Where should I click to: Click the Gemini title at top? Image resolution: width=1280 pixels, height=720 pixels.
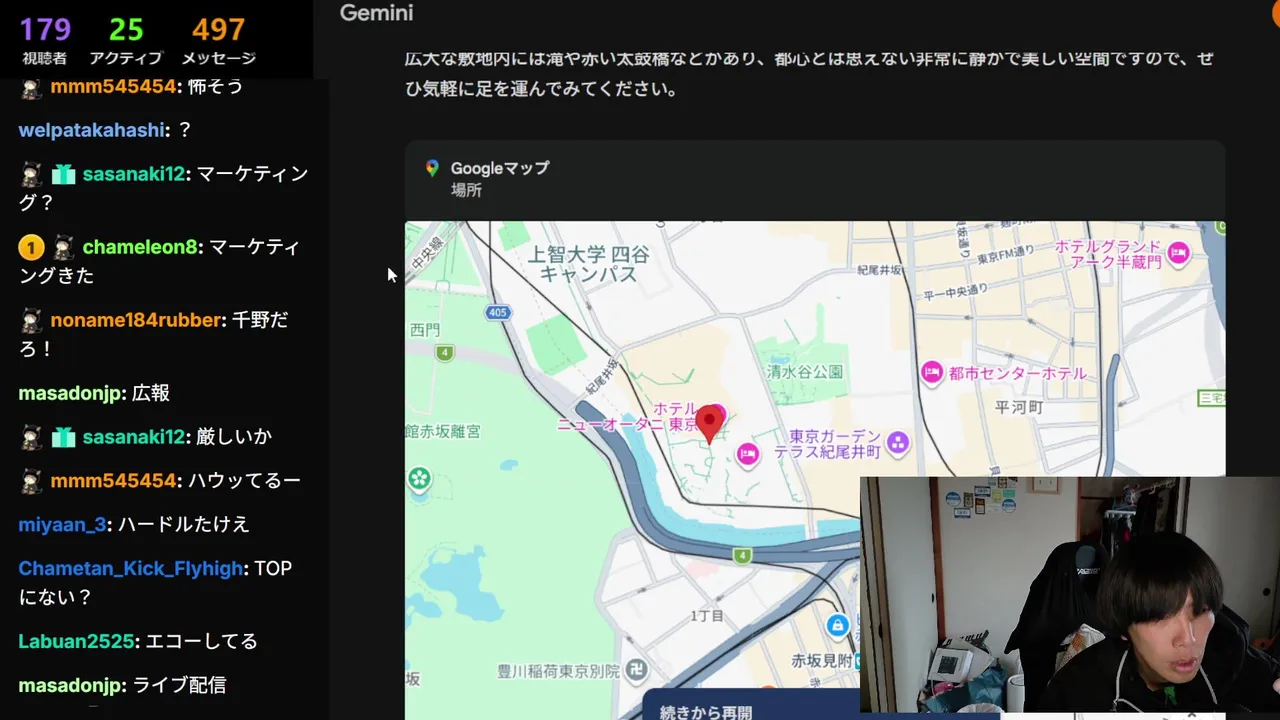click(x=376, y=13)
